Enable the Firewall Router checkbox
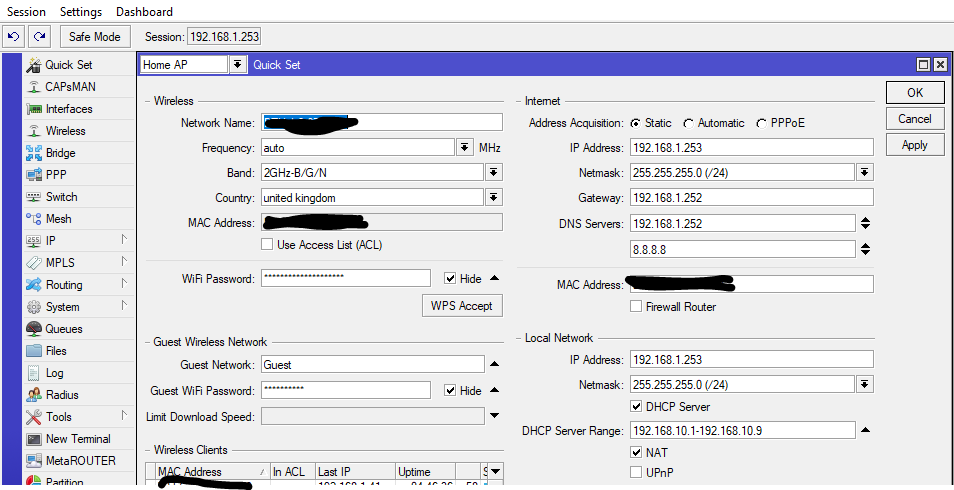Viewport: 954px width, 490px height. pos(636,307)
